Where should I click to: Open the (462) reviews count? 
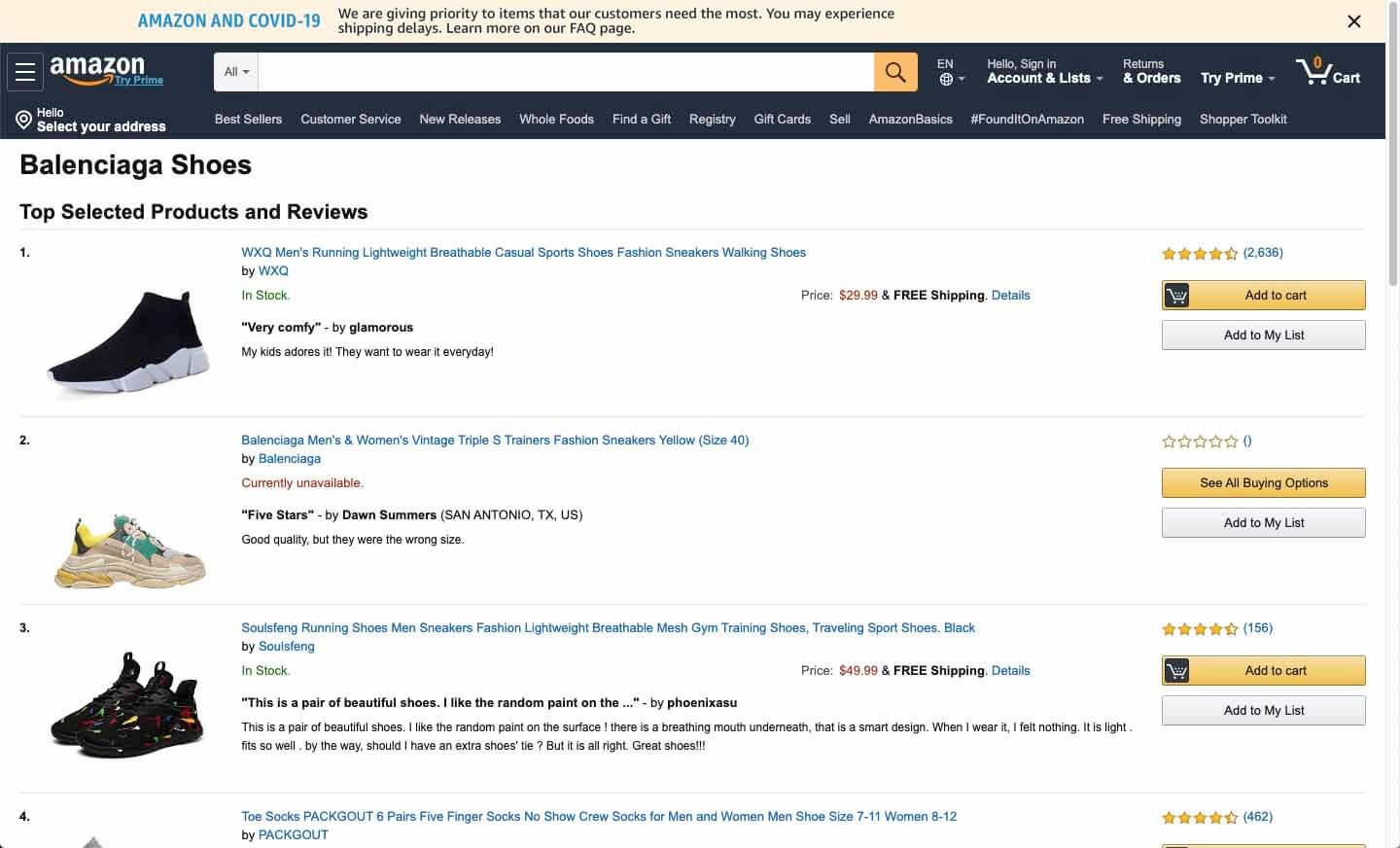coord(1258,817)
